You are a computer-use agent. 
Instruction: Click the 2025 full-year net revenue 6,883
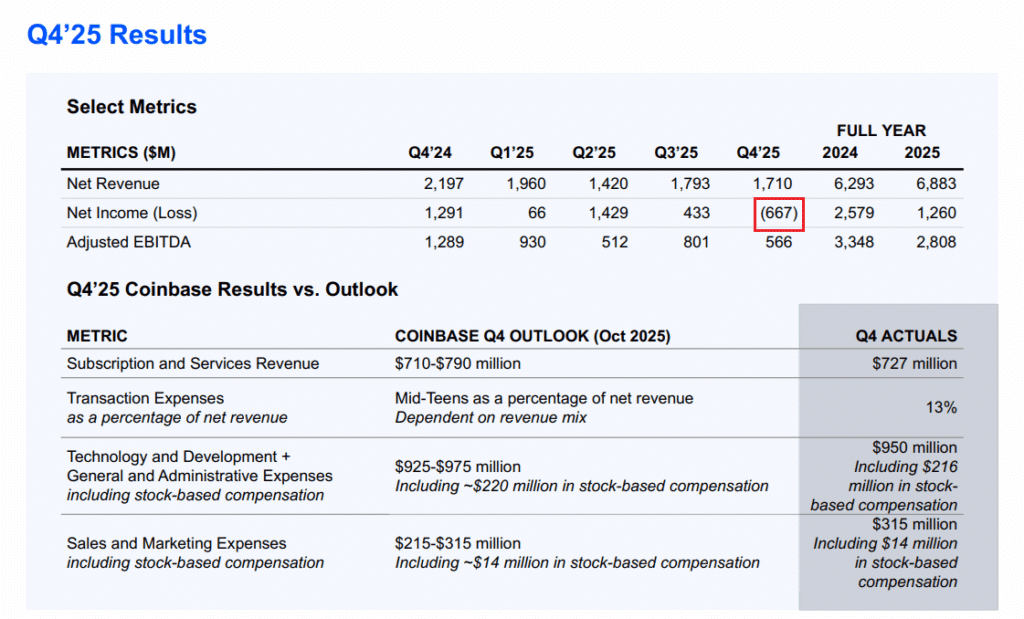936,184
